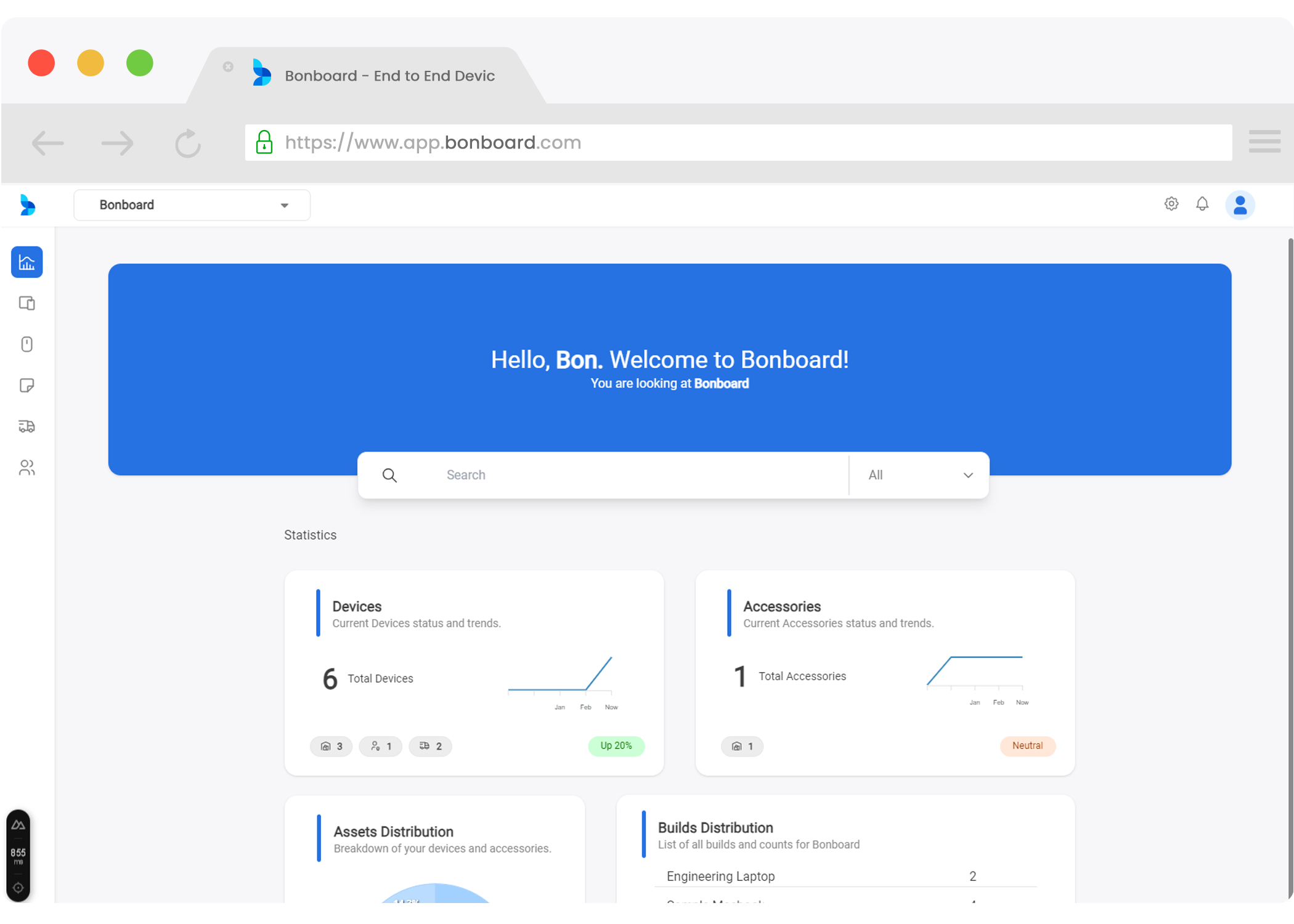Click the Devices trend line chart

563,683
